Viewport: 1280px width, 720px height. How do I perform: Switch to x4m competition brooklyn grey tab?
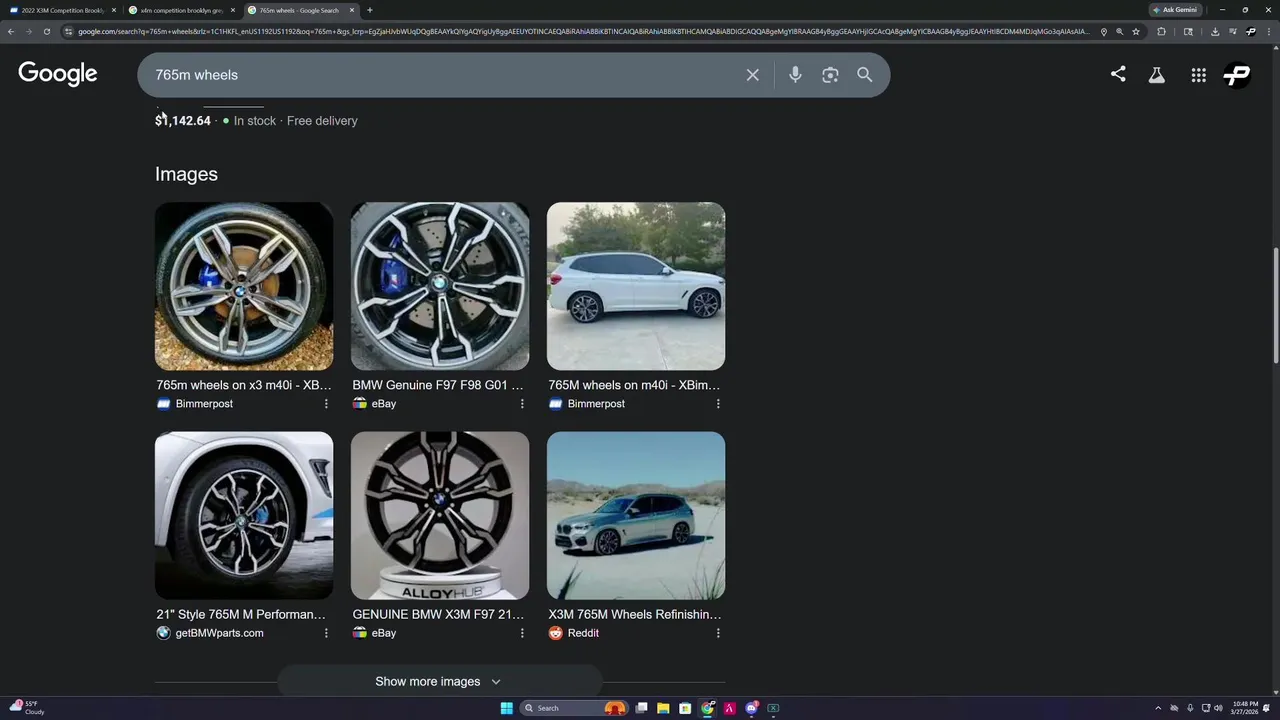click(181, 10)
